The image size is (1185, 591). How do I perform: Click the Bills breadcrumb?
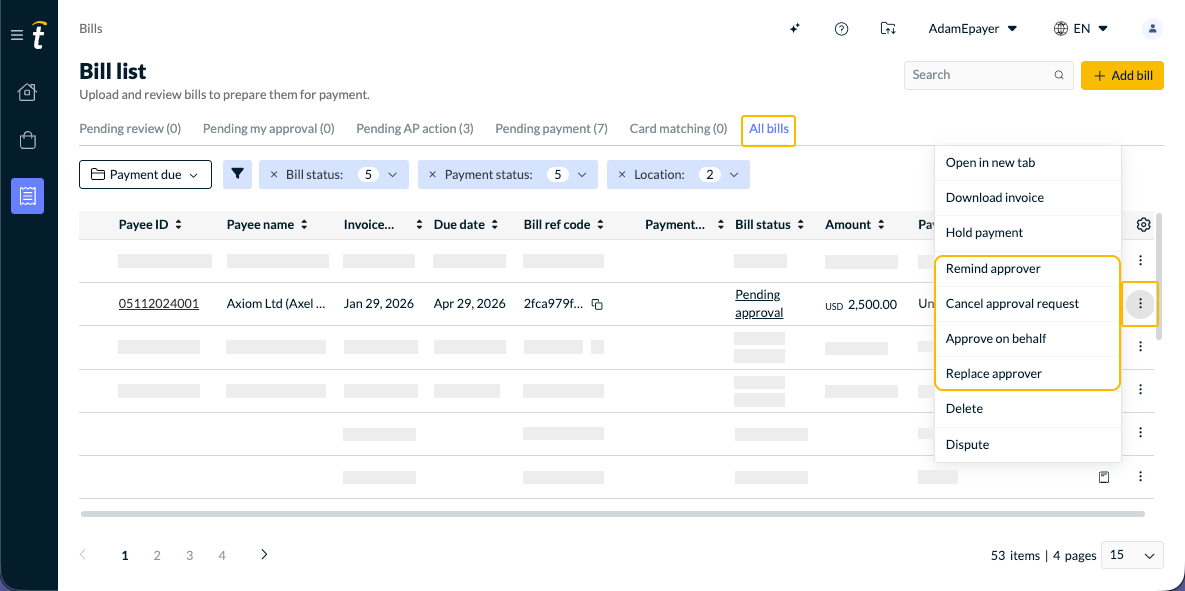[91, 29]
